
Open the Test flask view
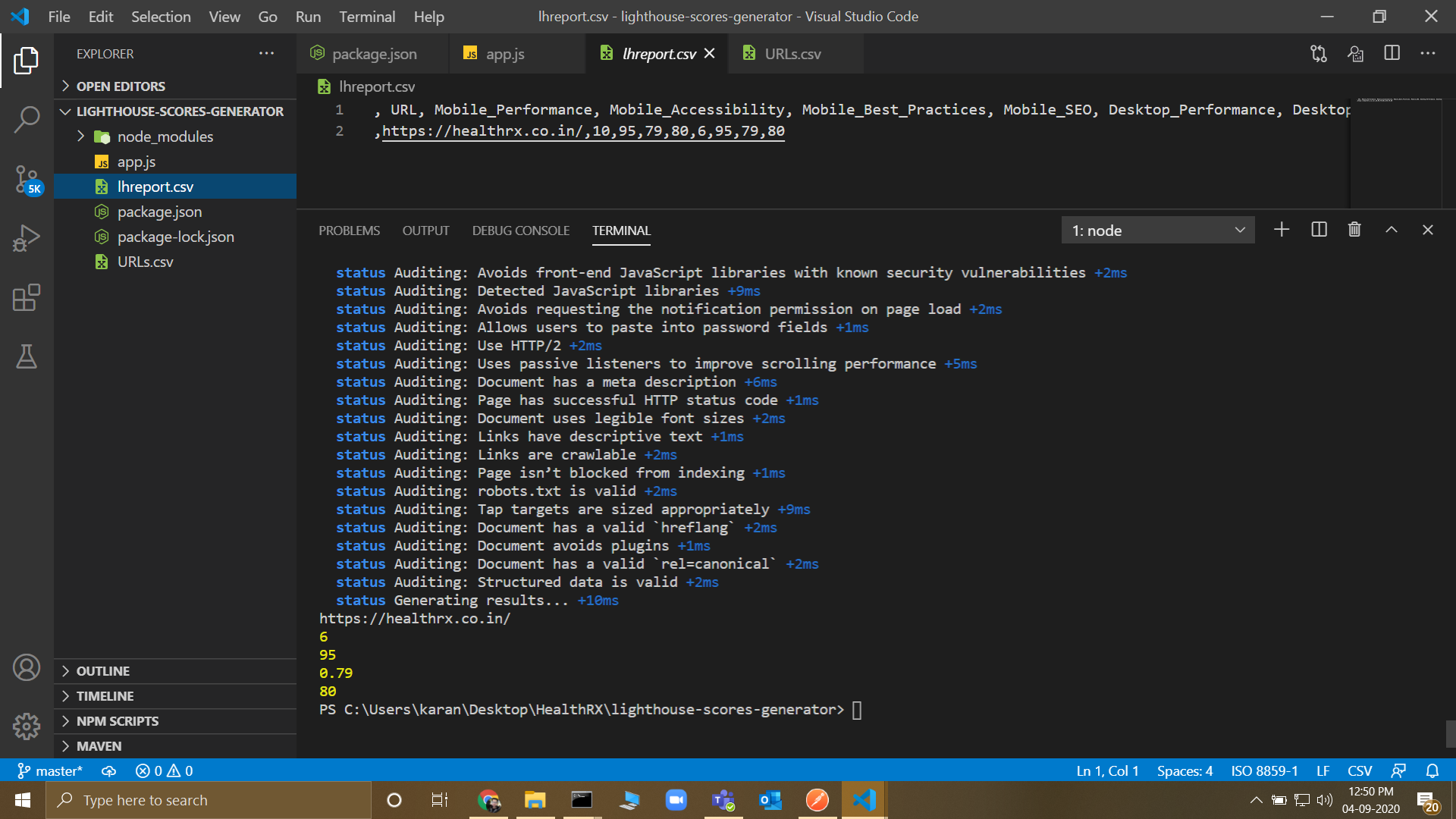click(27, 356)
